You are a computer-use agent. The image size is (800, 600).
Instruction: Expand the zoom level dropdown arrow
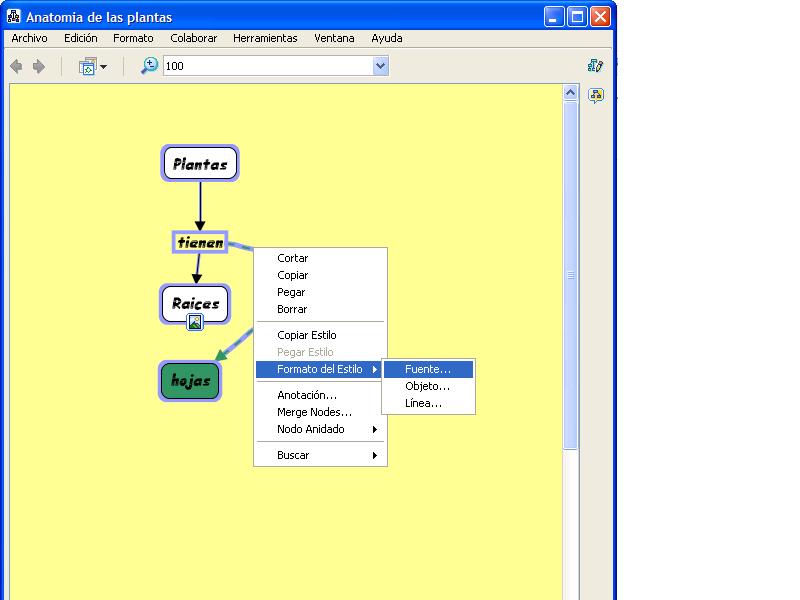[x=380, y=67]
